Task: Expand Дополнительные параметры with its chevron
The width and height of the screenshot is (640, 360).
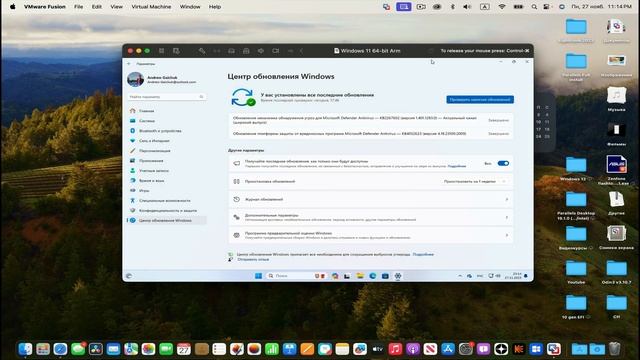Action: coord(507,218)
